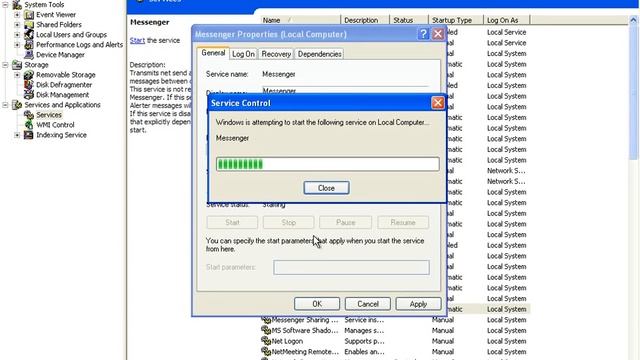This screenshot has height=360, width=640.
Task: Click the green service start progress bar
Action: tap(328, 164)
